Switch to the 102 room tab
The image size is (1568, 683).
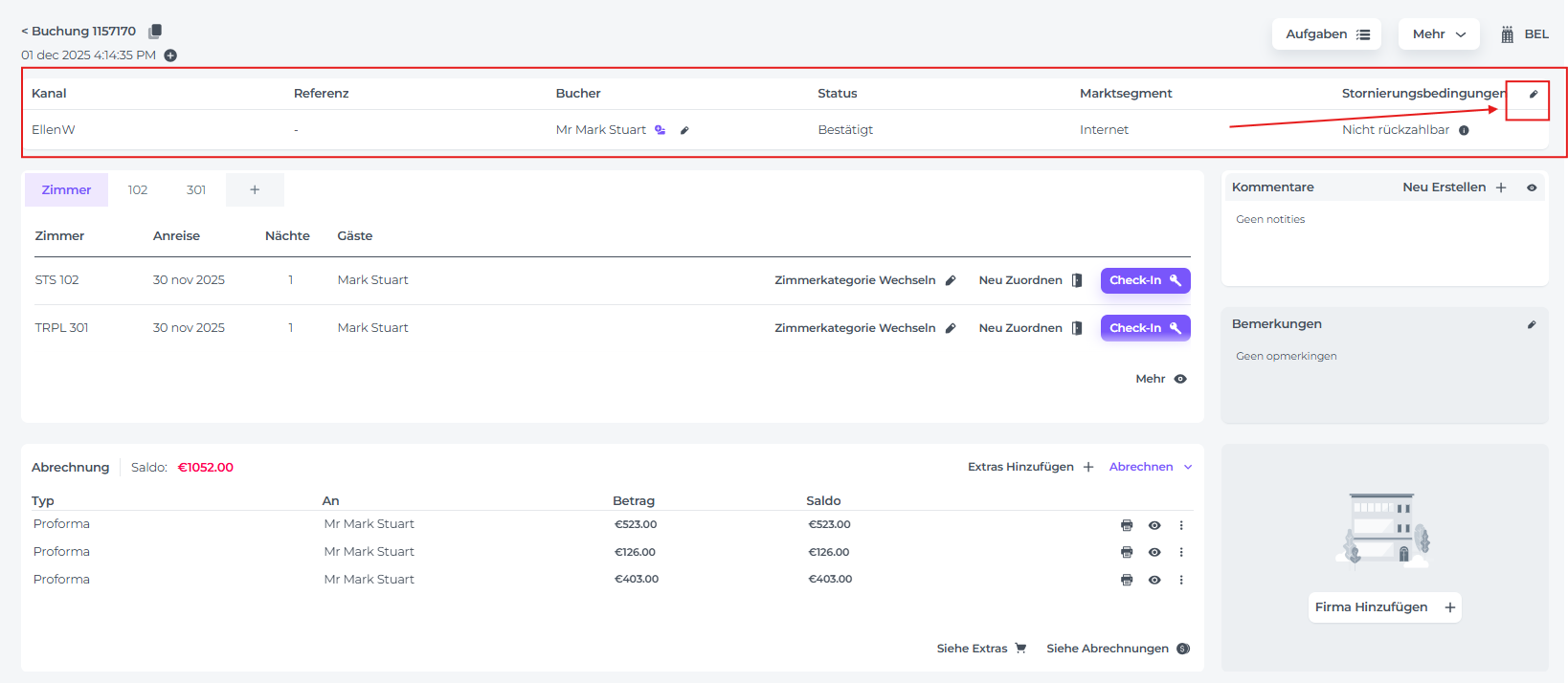138,189
